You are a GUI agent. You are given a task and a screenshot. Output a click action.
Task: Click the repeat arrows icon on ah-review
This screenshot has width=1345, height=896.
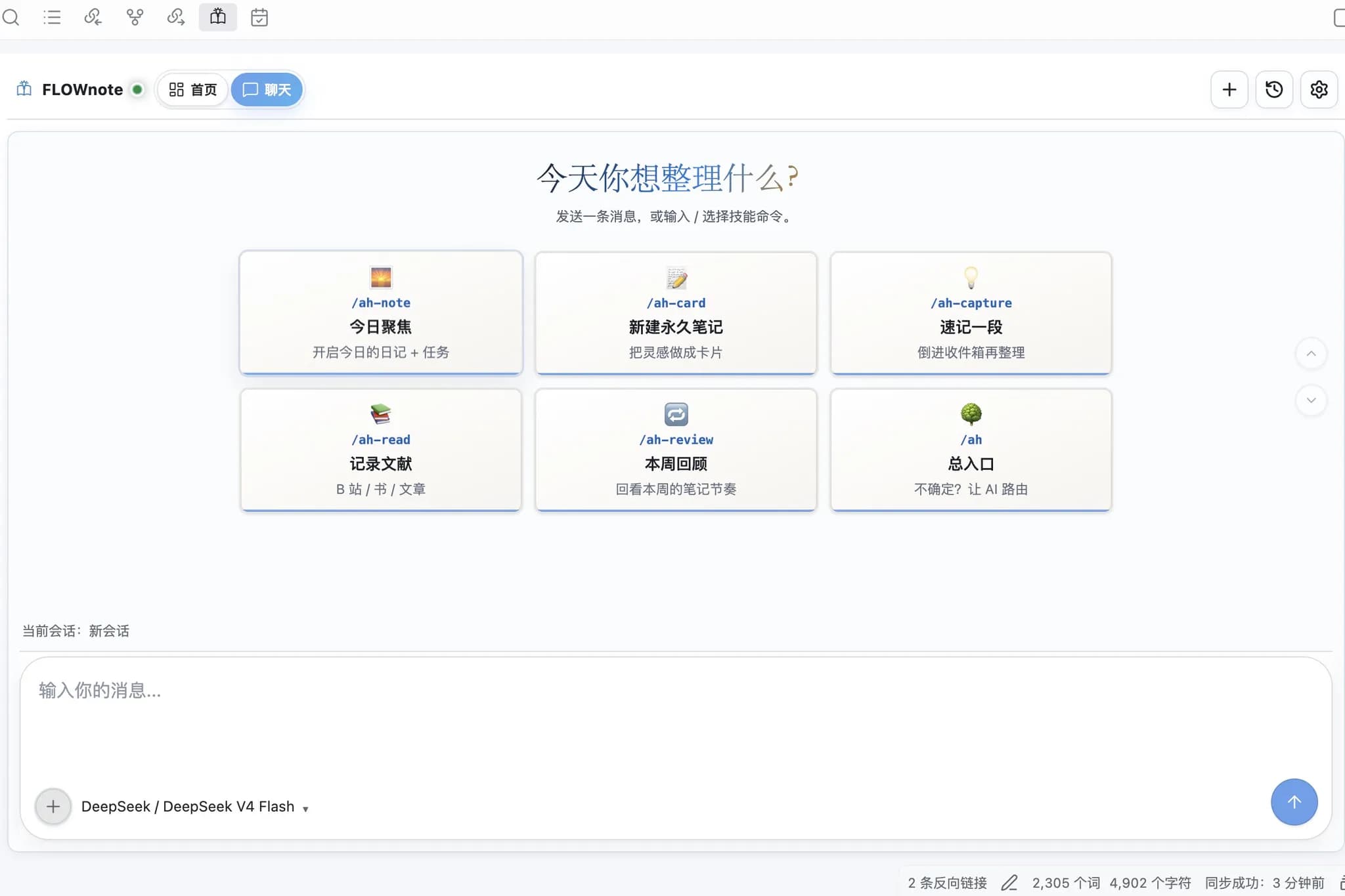point(676,414)
